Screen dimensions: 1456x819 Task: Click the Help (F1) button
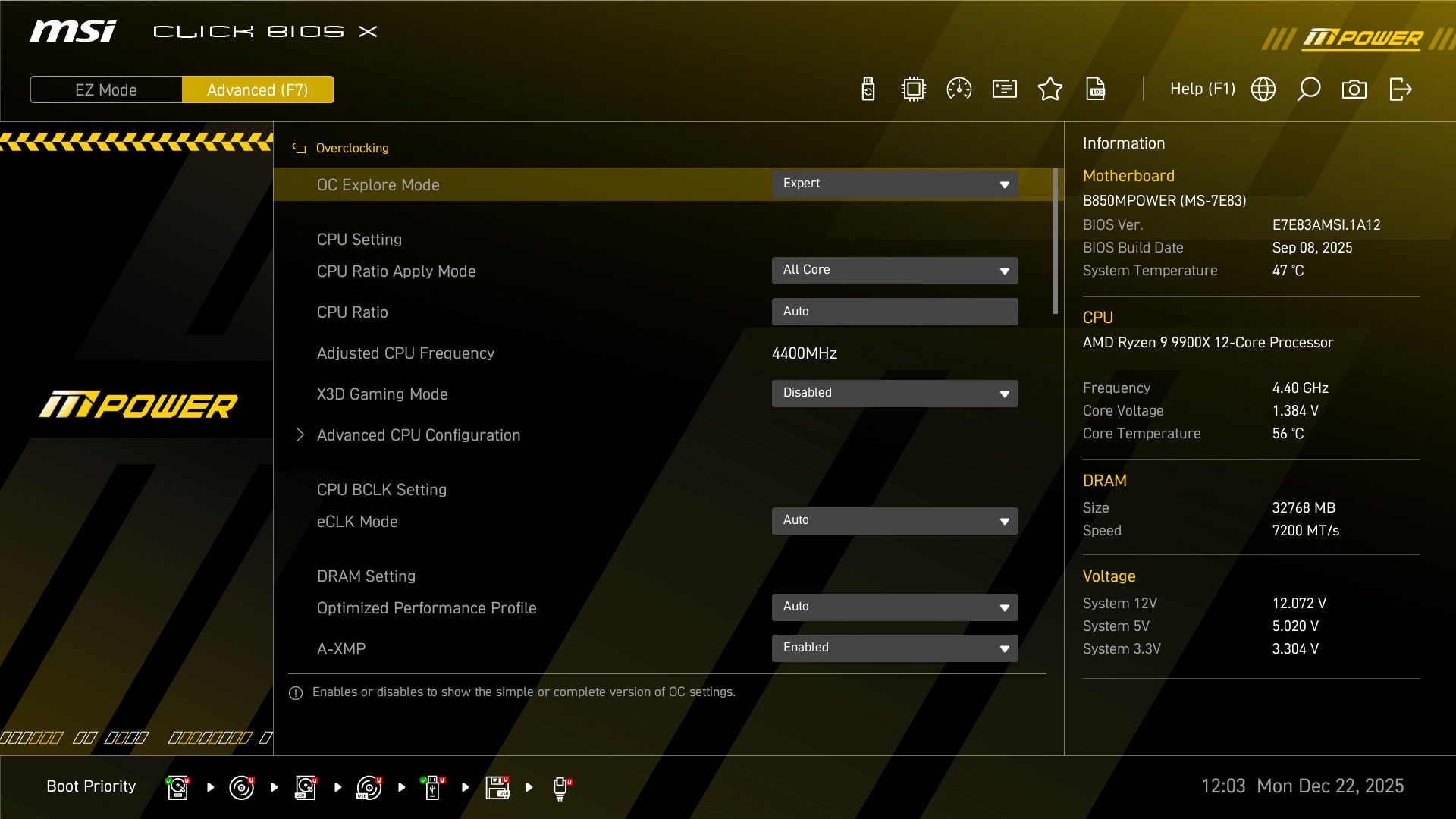(1203, 89)
